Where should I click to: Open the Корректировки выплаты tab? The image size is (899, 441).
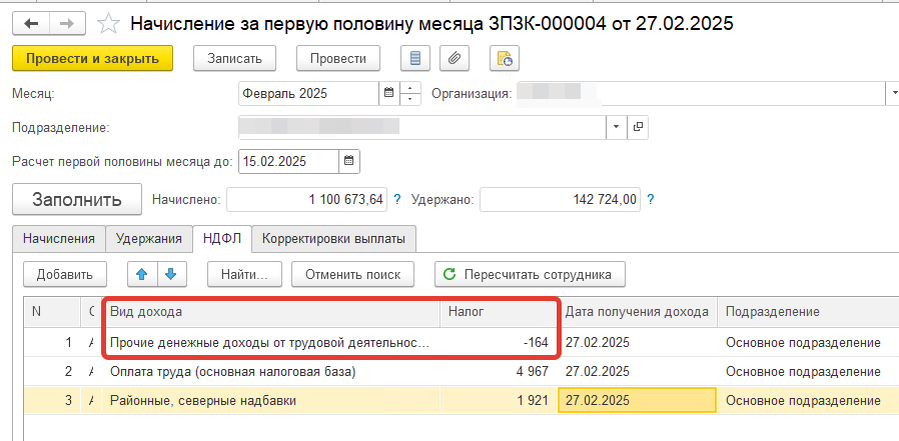coord(334,239)
